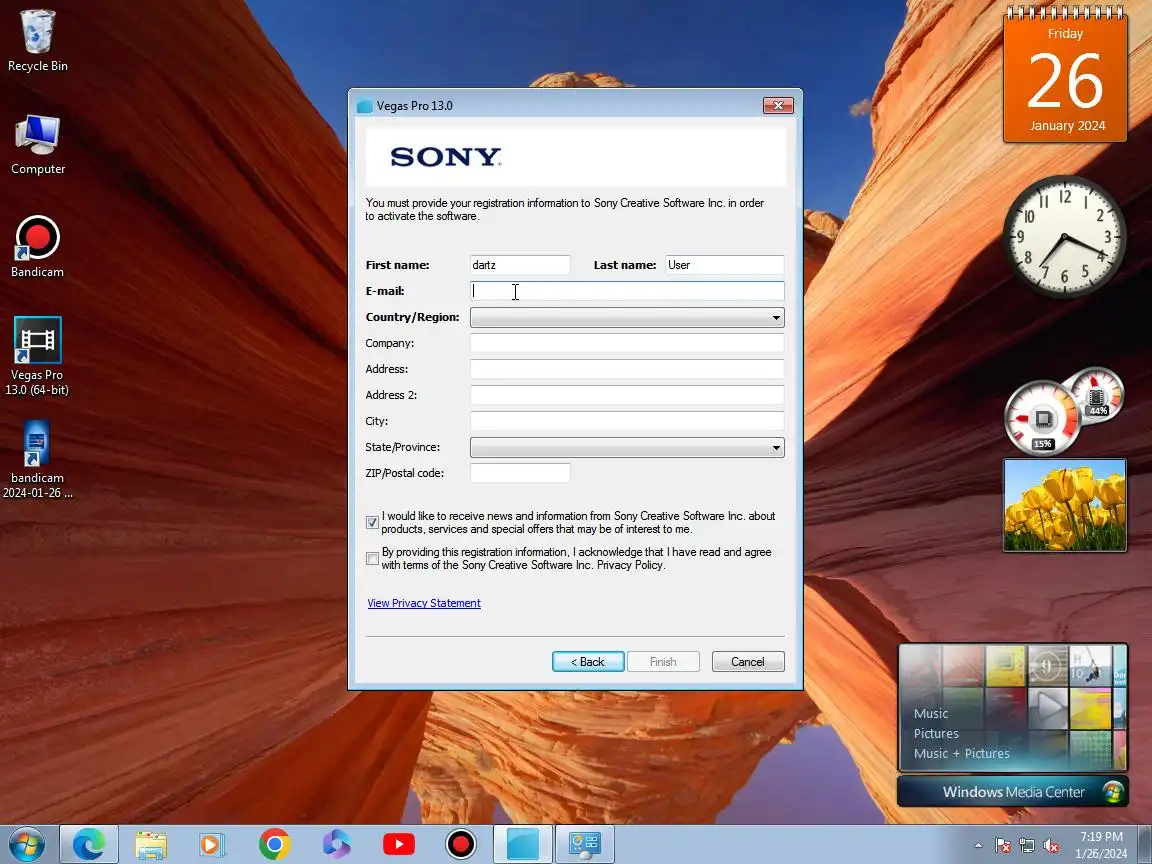Click the analog clock gadget
This screenshot has width=1152, height=864.
[x=1065, y=237]
